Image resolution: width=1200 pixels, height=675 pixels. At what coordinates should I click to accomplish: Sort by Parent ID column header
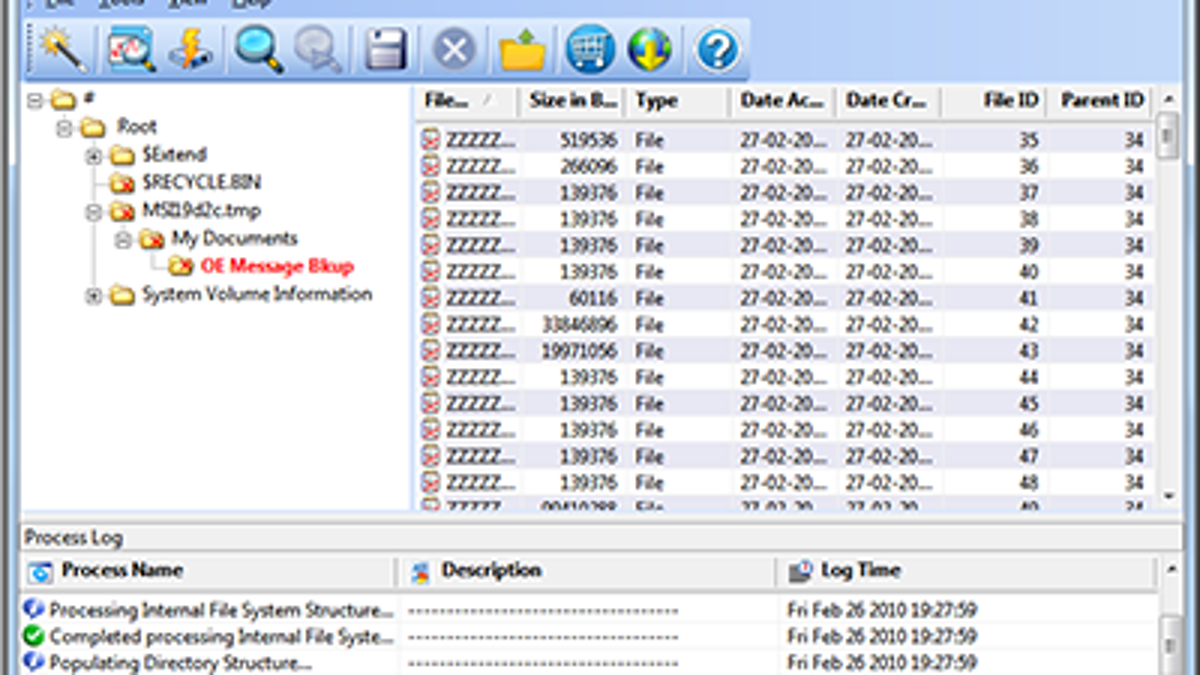[1100, 101]
